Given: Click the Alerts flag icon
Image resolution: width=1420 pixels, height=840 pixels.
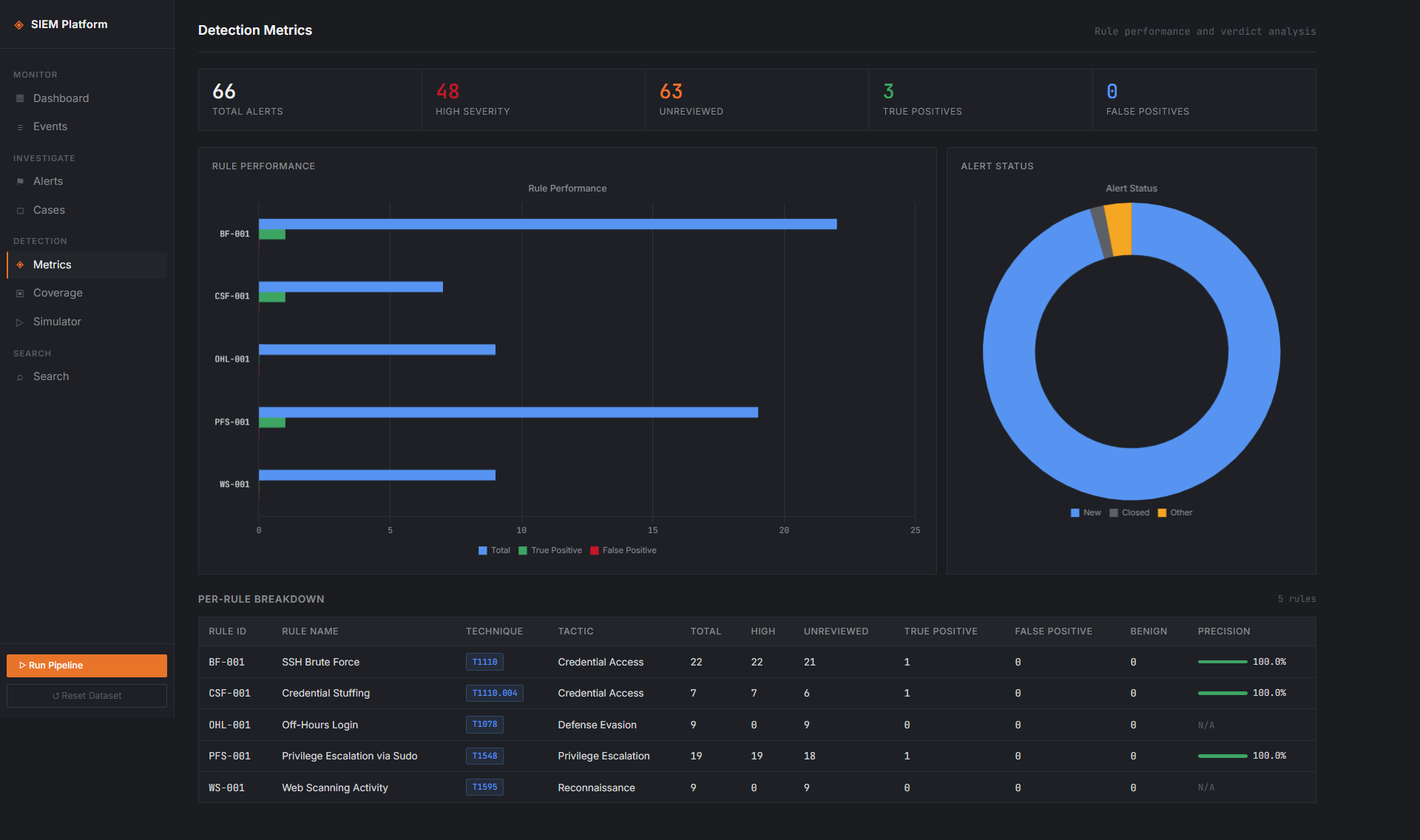Looking at the screenshot, I should pos(20,182).
